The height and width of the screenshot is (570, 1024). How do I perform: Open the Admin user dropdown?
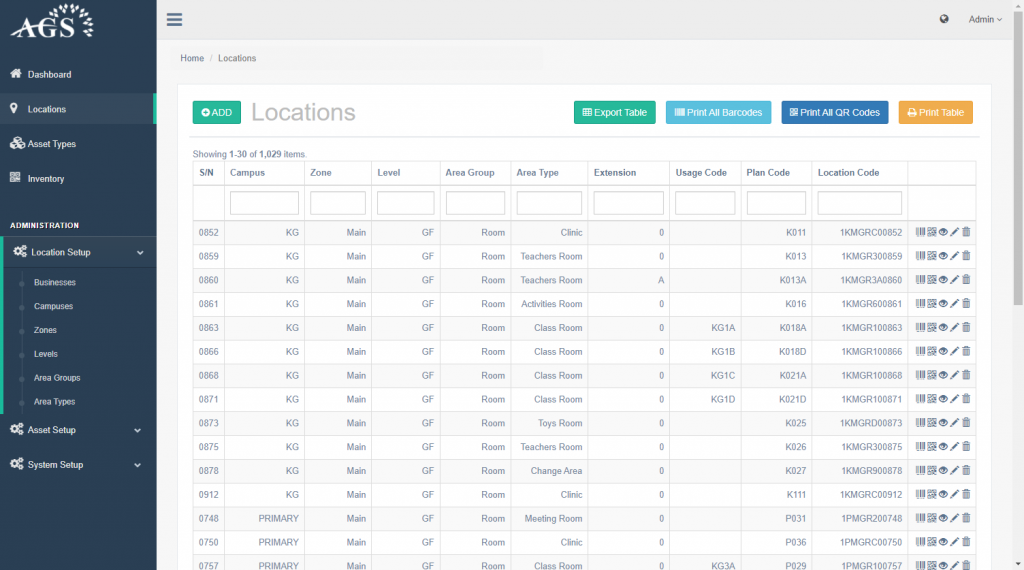984,19
